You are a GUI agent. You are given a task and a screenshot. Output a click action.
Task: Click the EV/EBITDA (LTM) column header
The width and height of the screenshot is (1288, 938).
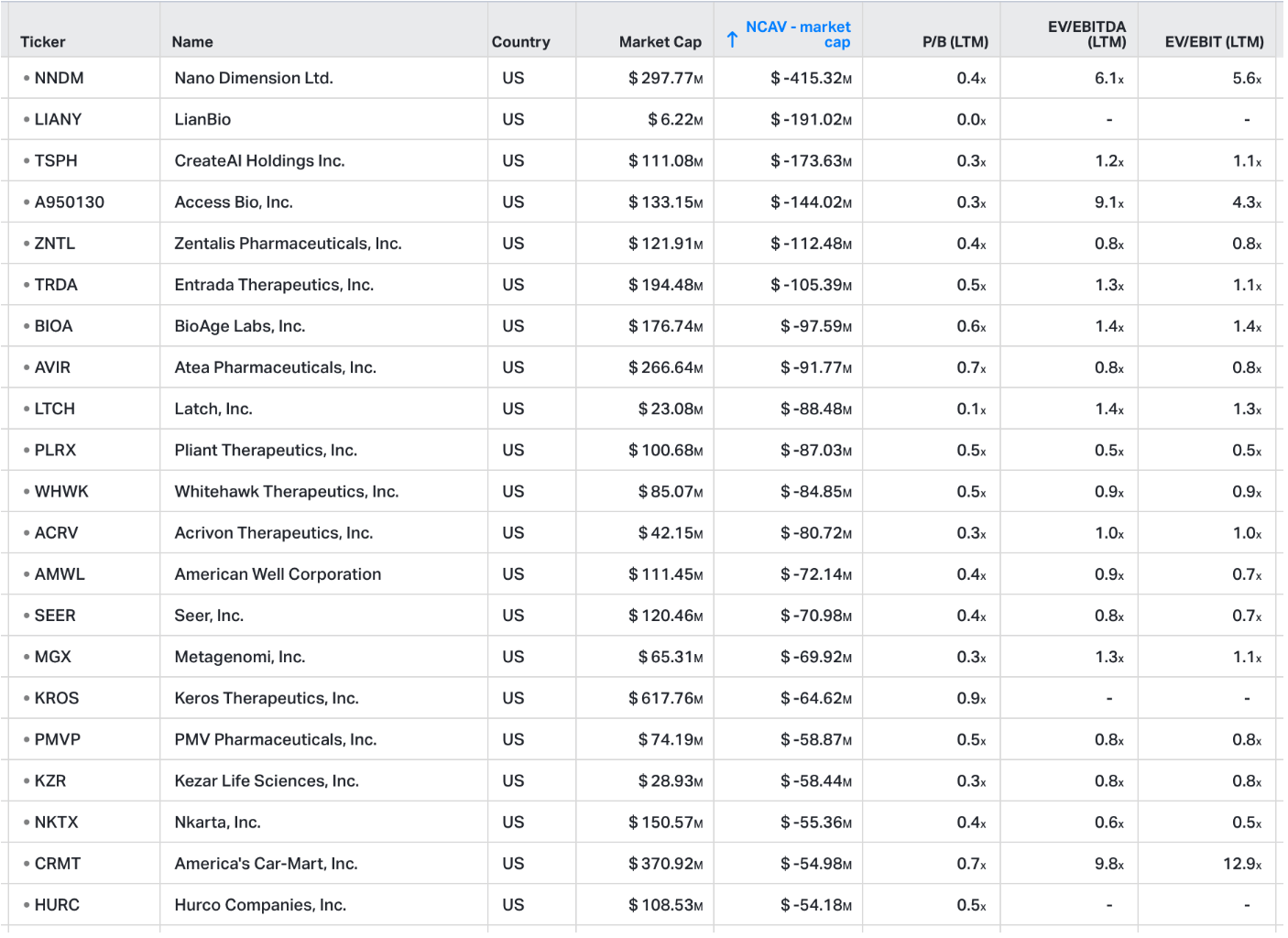pyautogui.click(x=1086, y=34)
